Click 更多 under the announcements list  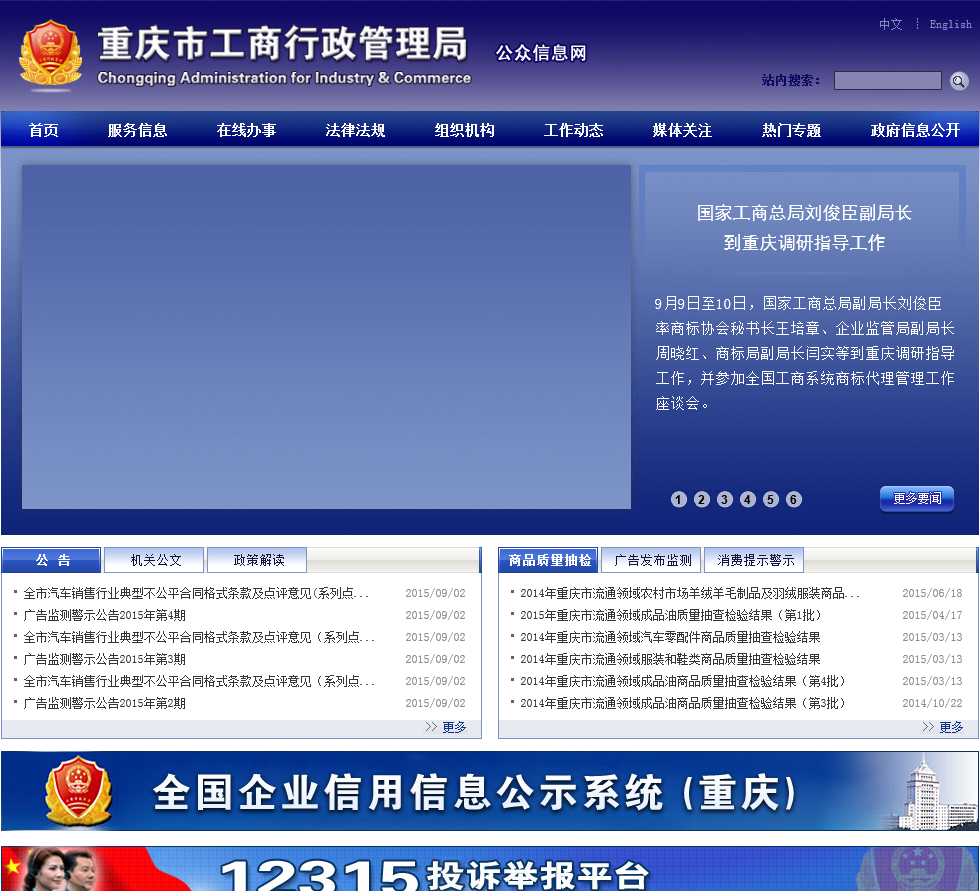tap(454, 727)
